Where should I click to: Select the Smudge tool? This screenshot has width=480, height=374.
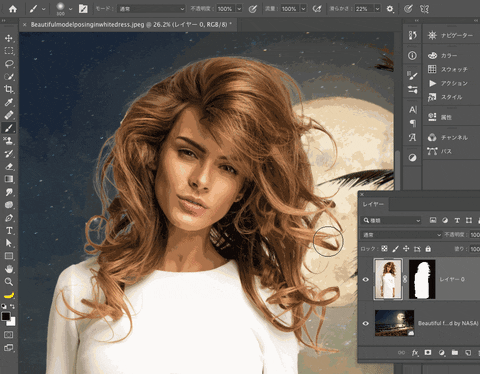(9, 192)
